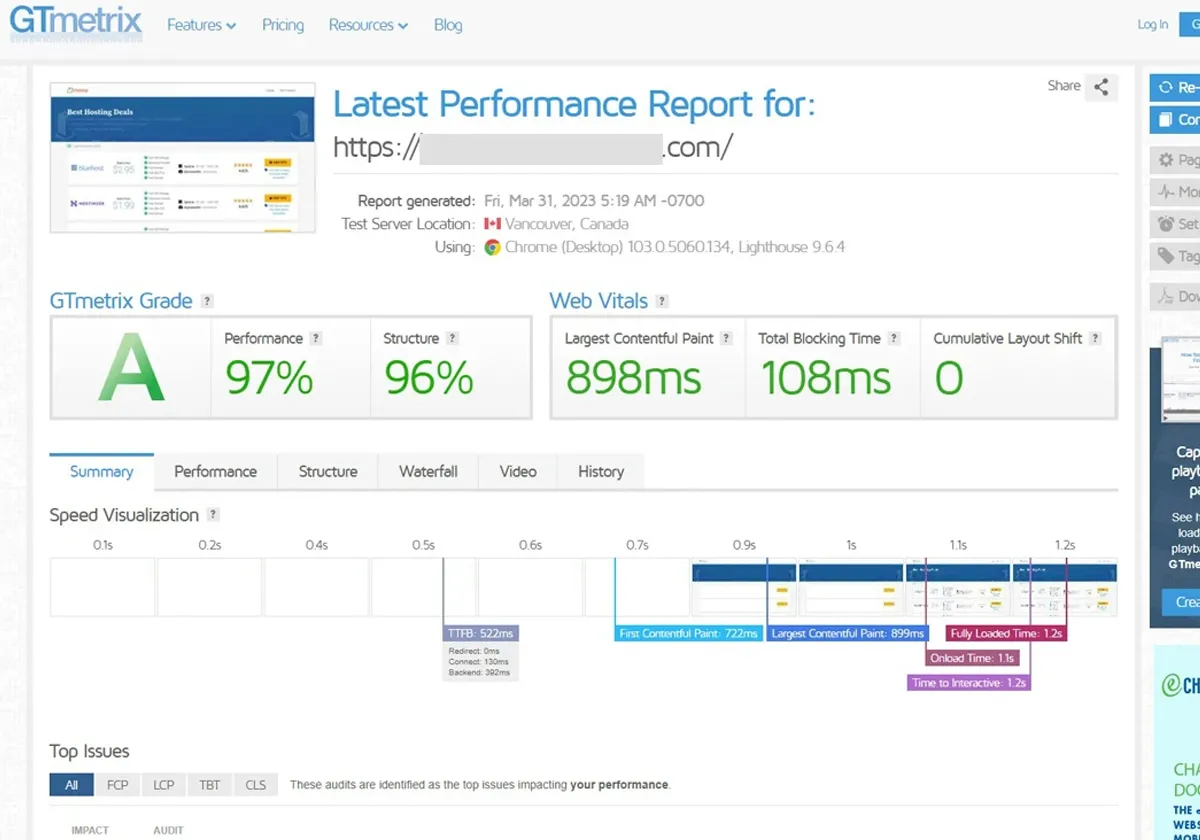Viewport: 1200px width, 840px height.
Task: Click the Log In link
Action: tap(1152, 25)
